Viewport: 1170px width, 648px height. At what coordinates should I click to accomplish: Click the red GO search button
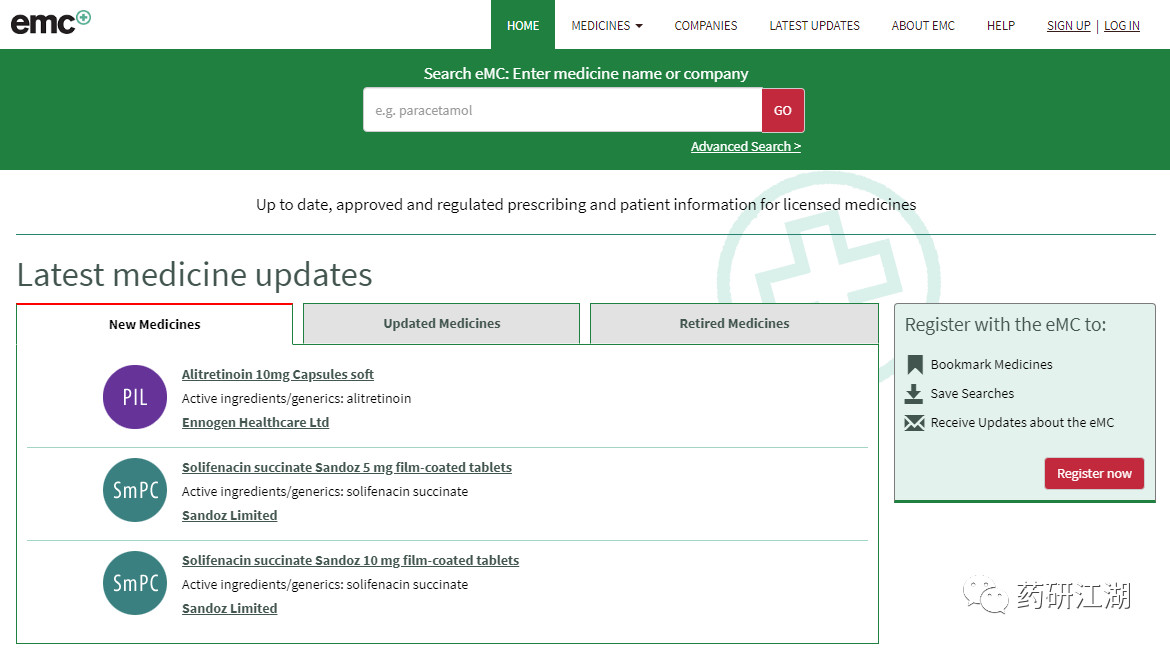coord(783,110)
